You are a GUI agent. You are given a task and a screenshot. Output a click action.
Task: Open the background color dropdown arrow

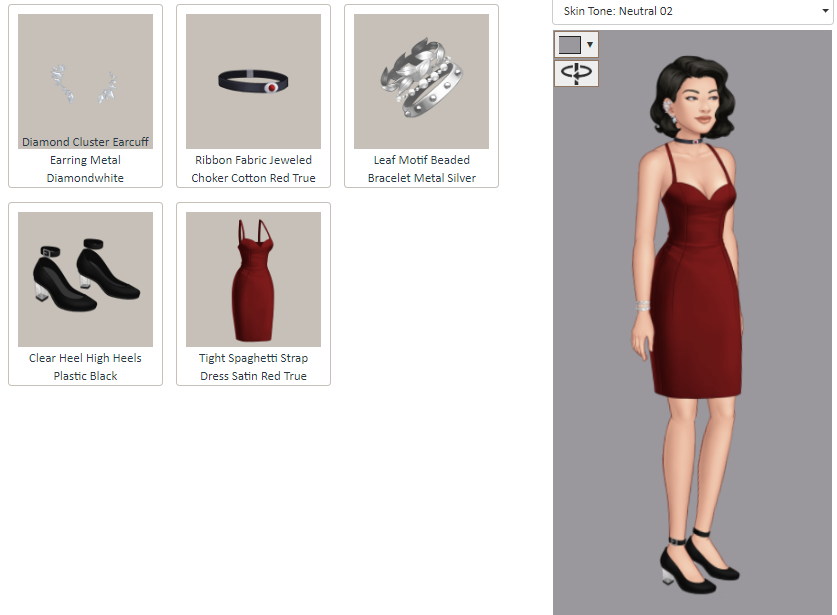pos(590,45)
